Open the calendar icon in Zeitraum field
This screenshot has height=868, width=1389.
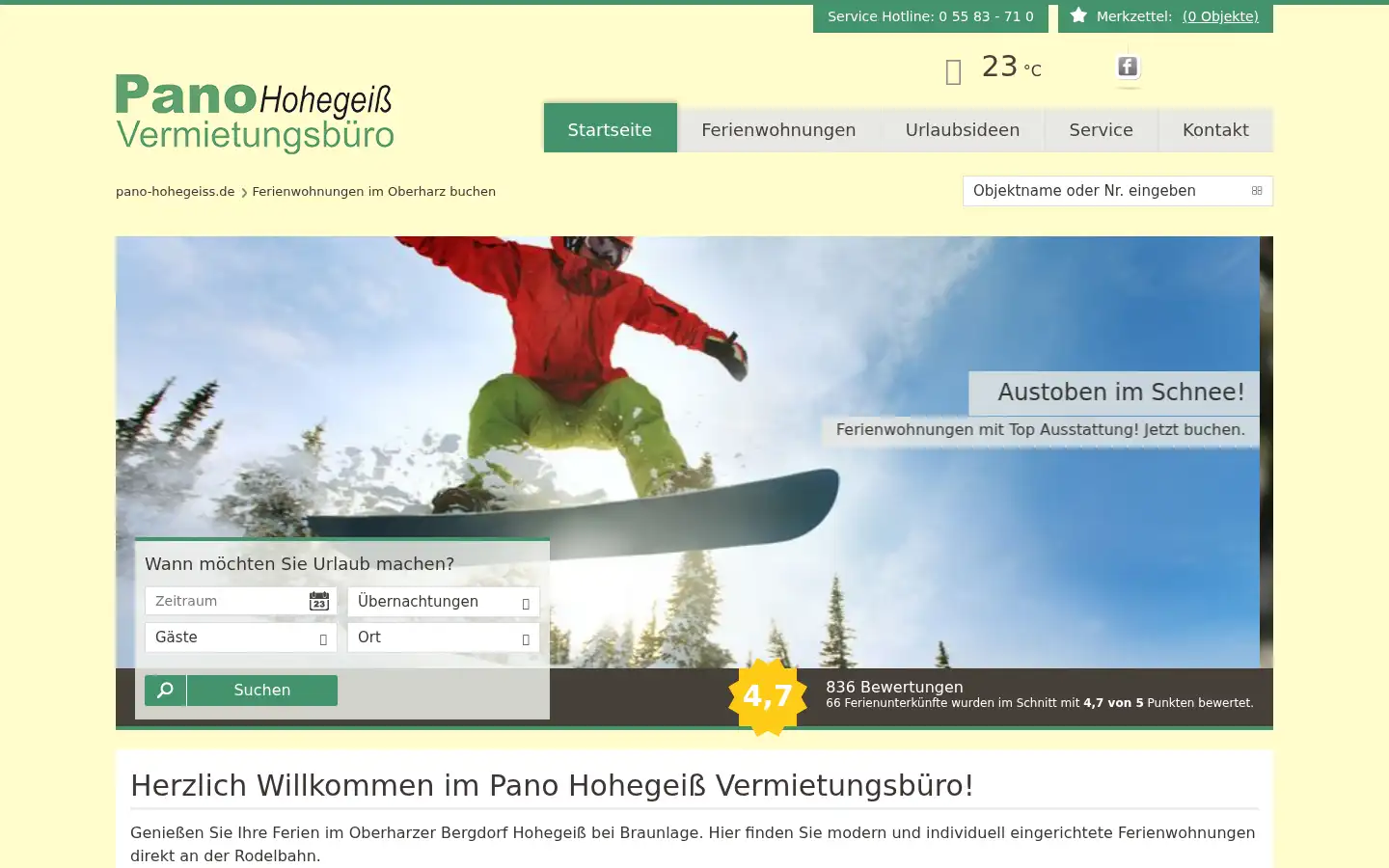pyautogui.click(x=319, y=602)
